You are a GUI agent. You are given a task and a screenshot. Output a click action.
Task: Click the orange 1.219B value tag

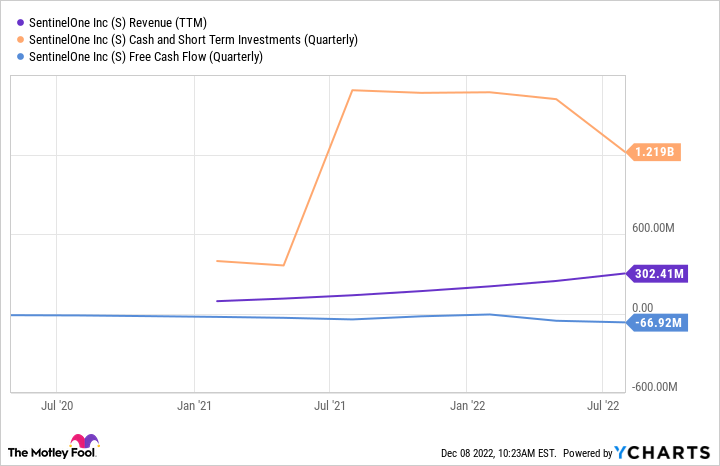pos(654,152)
